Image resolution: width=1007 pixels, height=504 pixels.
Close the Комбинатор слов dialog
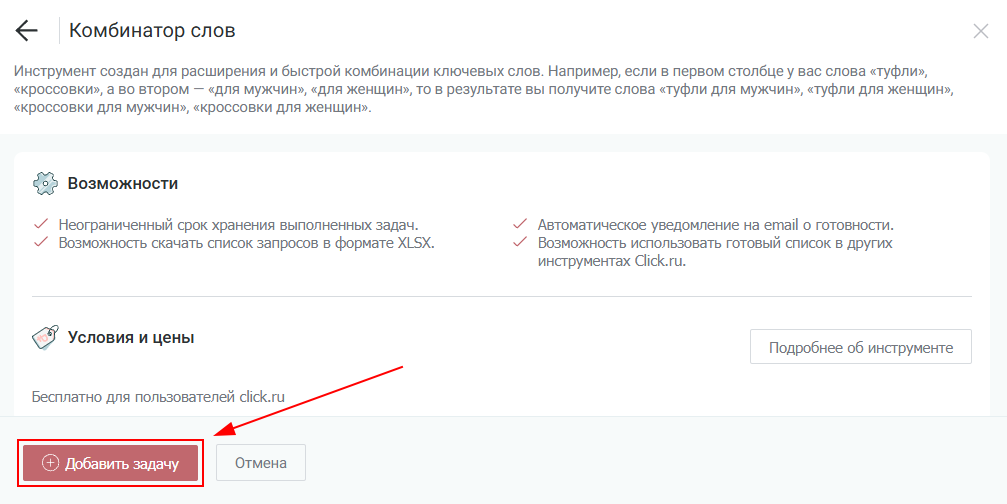pyautogui.click(x=981, y=31)
